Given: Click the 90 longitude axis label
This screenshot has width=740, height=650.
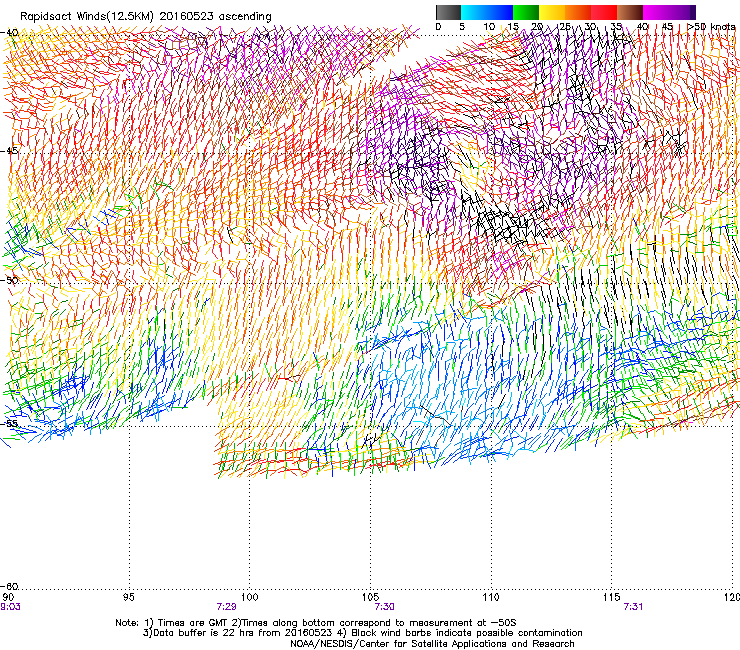Looking at the screenshot, I should click(8, 598).
